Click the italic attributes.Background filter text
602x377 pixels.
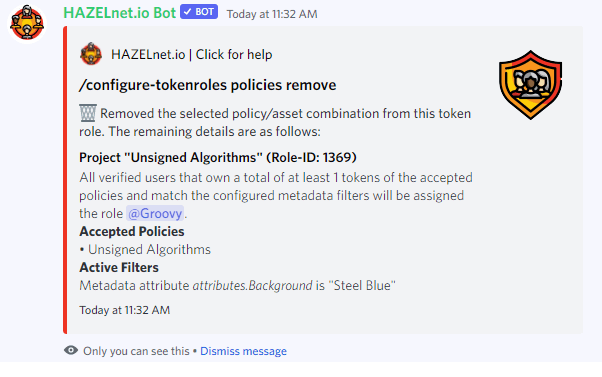(252, 285)
